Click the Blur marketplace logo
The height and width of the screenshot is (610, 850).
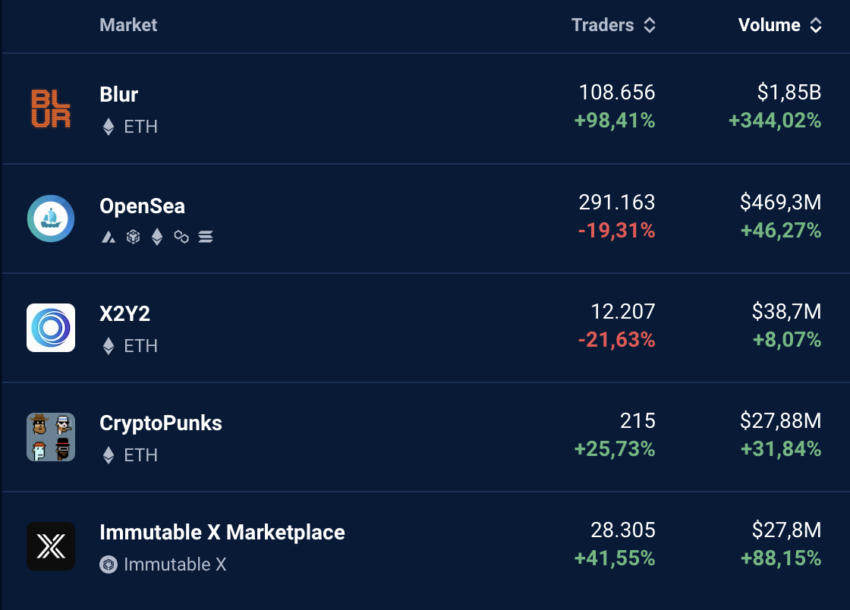(51, 108)
